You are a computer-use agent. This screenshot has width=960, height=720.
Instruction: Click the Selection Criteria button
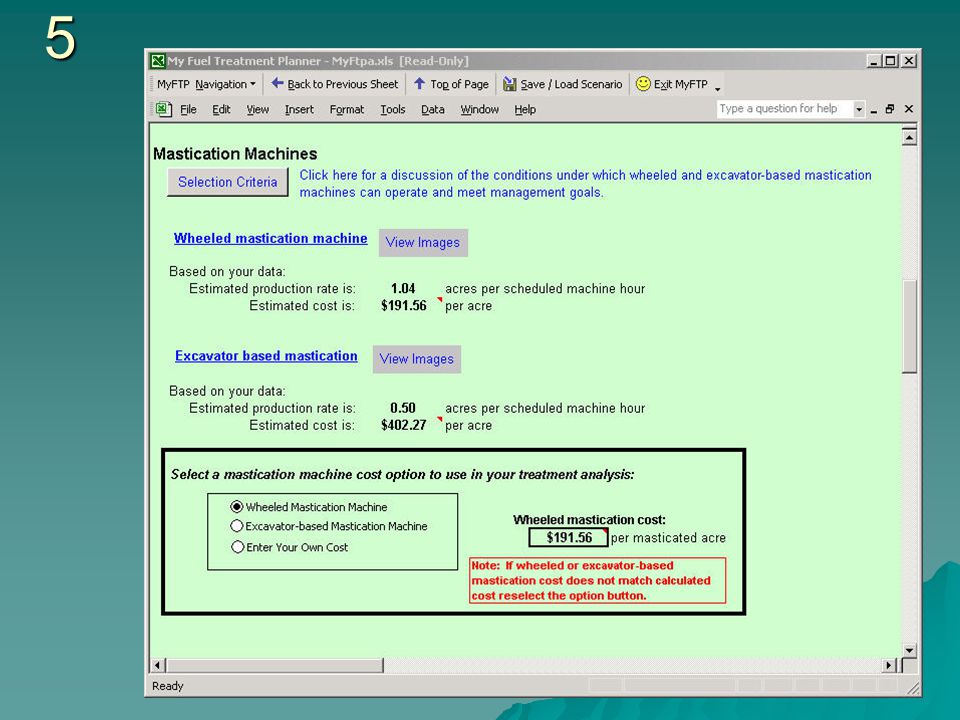click(x=227, y=182)
